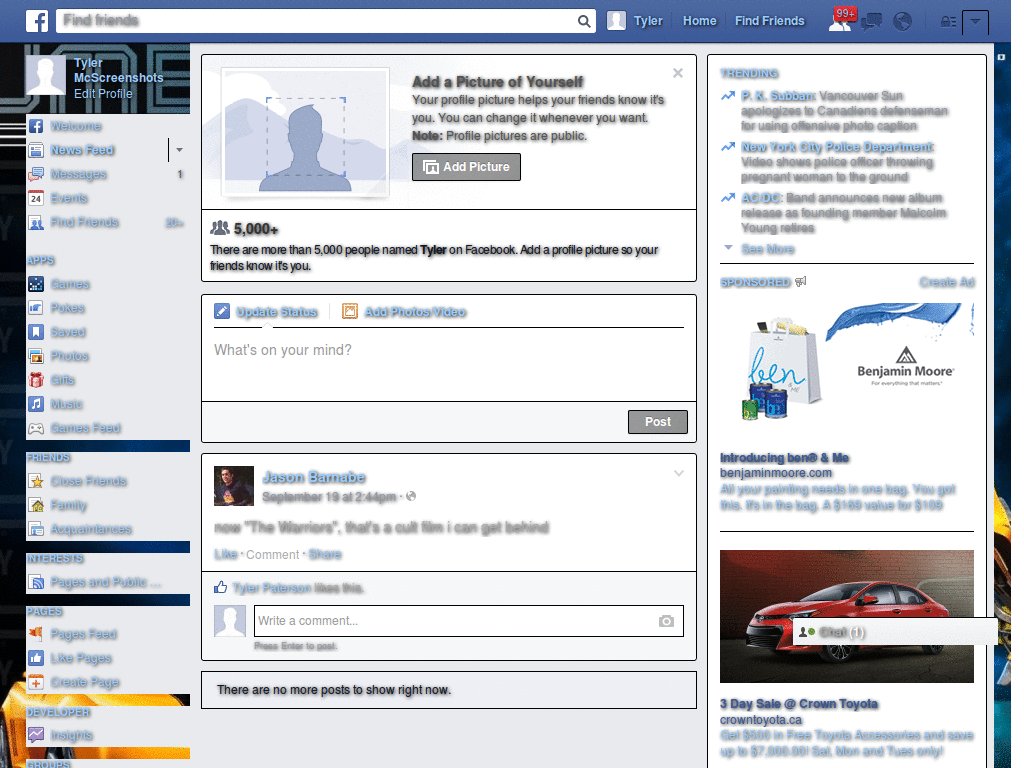Go to Home in top bar
The height and width of the screenshot is (768, 1024).
(699, 21)
